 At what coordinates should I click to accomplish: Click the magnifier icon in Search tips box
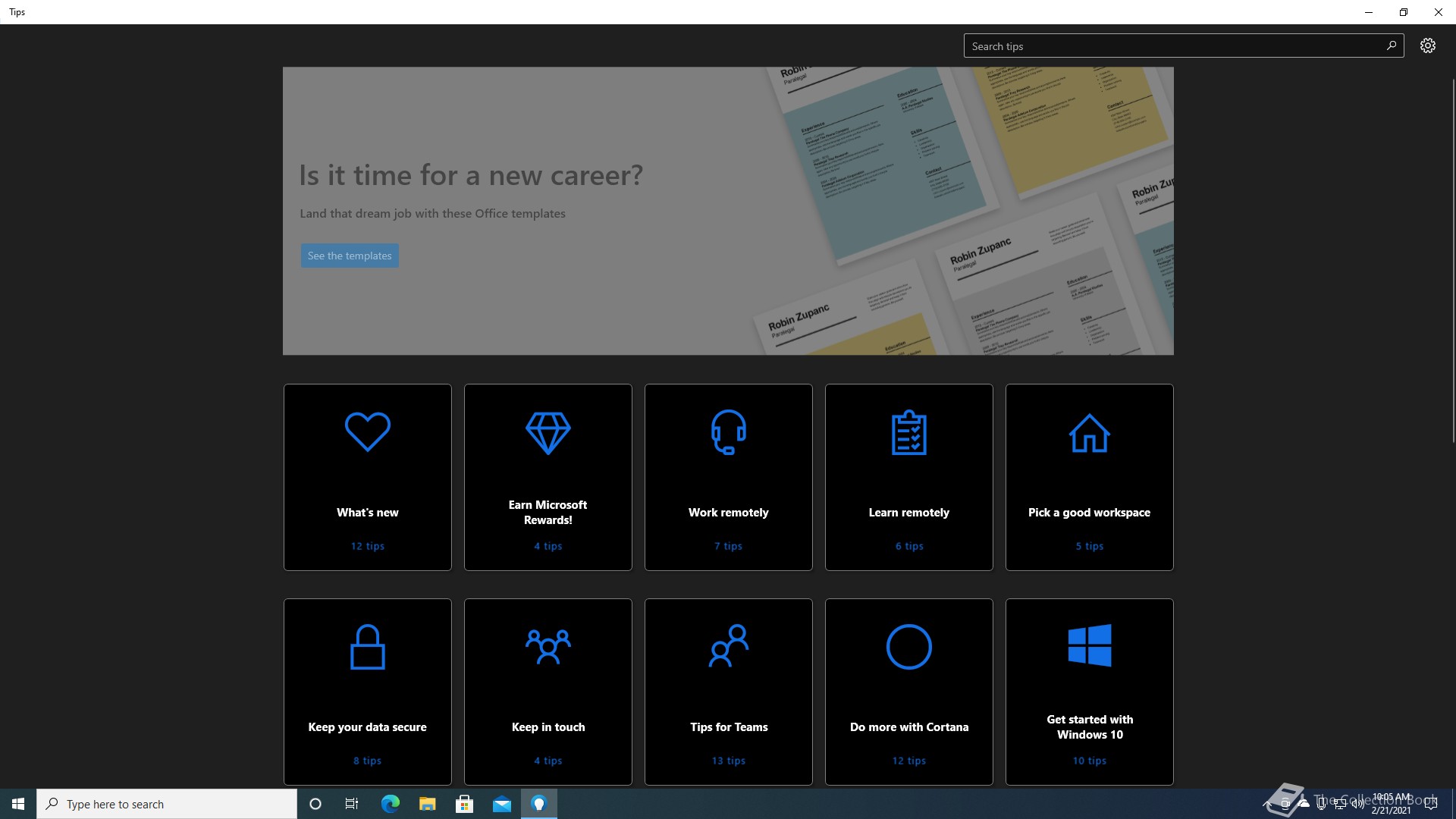(1392, 45)
